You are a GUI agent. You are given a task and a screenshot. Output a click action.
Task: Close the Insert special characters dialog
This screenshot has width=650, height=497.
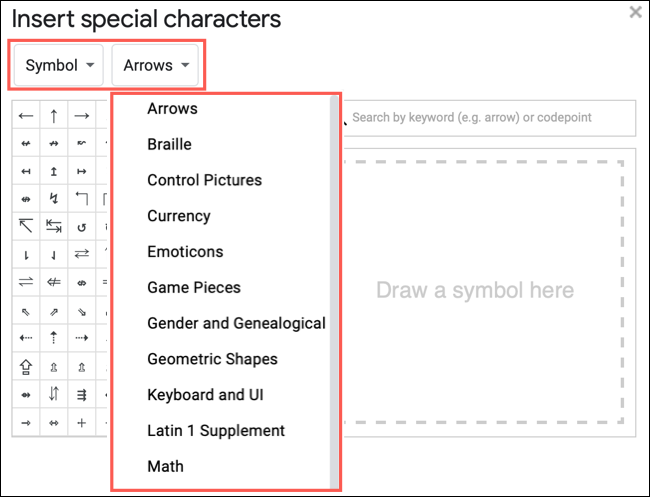pos(635,13)
